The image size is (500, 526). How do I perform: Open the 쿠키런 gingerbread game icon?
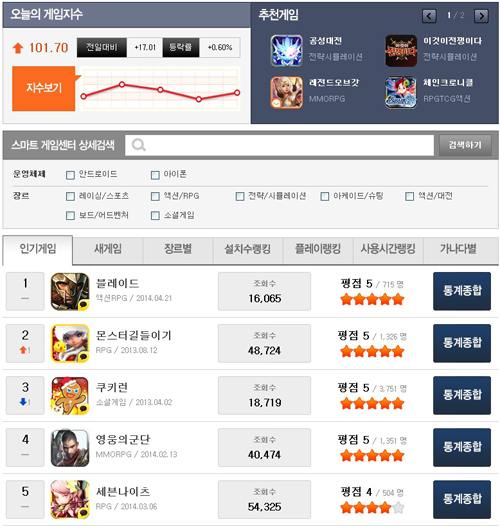(70, 396)
